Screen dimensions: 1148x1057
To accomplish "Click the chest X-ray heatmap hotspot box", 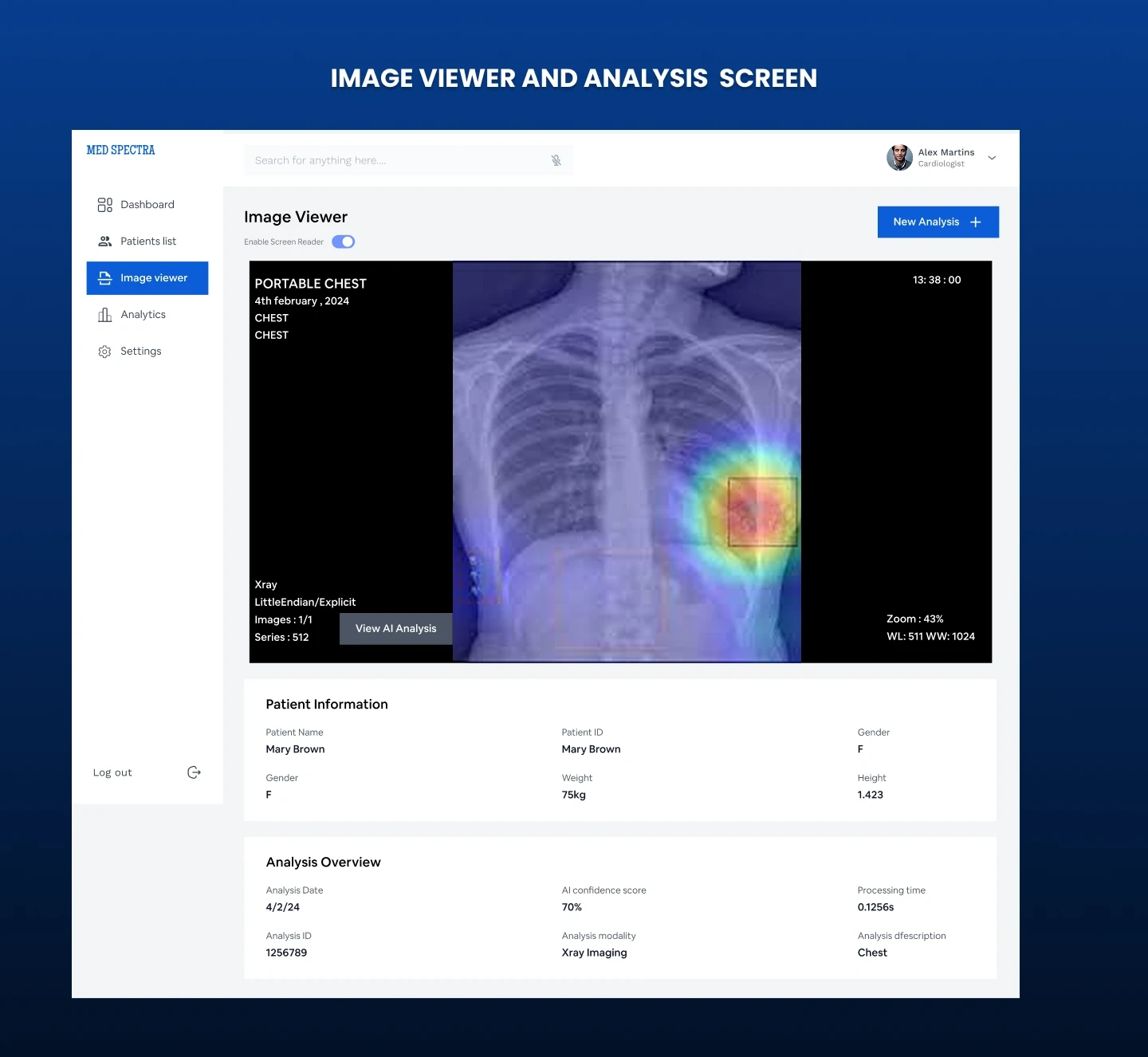I will (763, 512).
